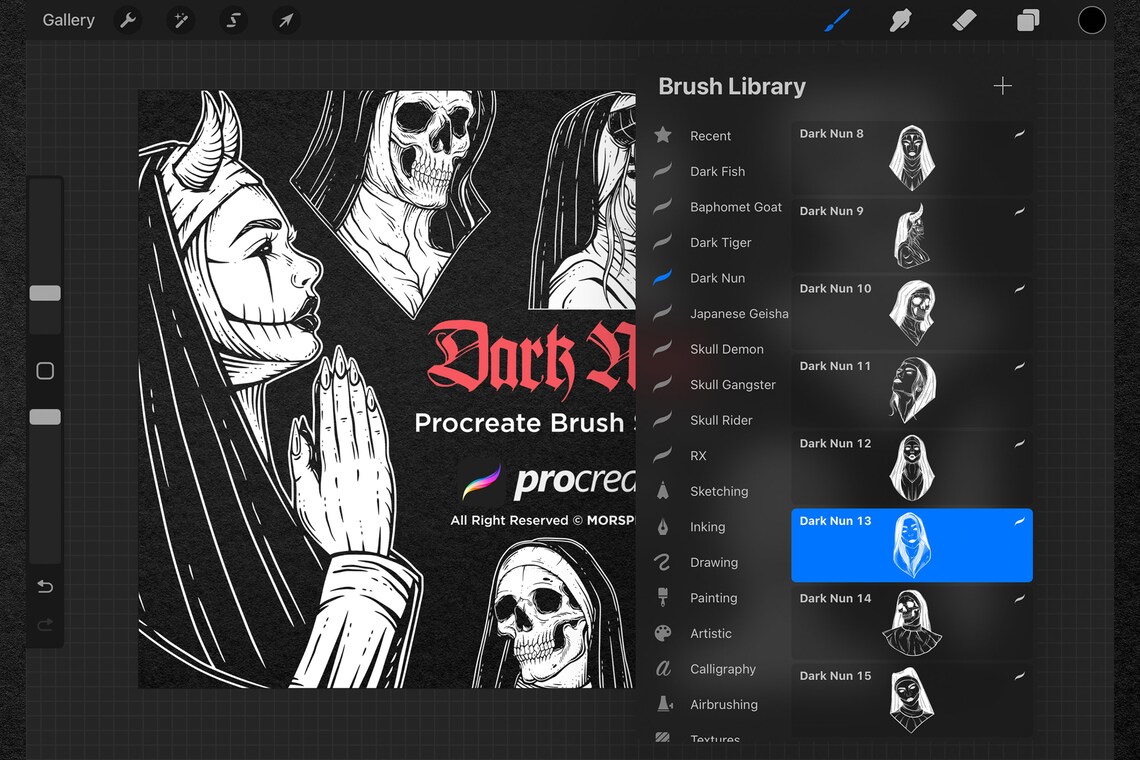Adjust the brush size slider
This screenshot has height=760, width=1140.
(x=44, y=293)
